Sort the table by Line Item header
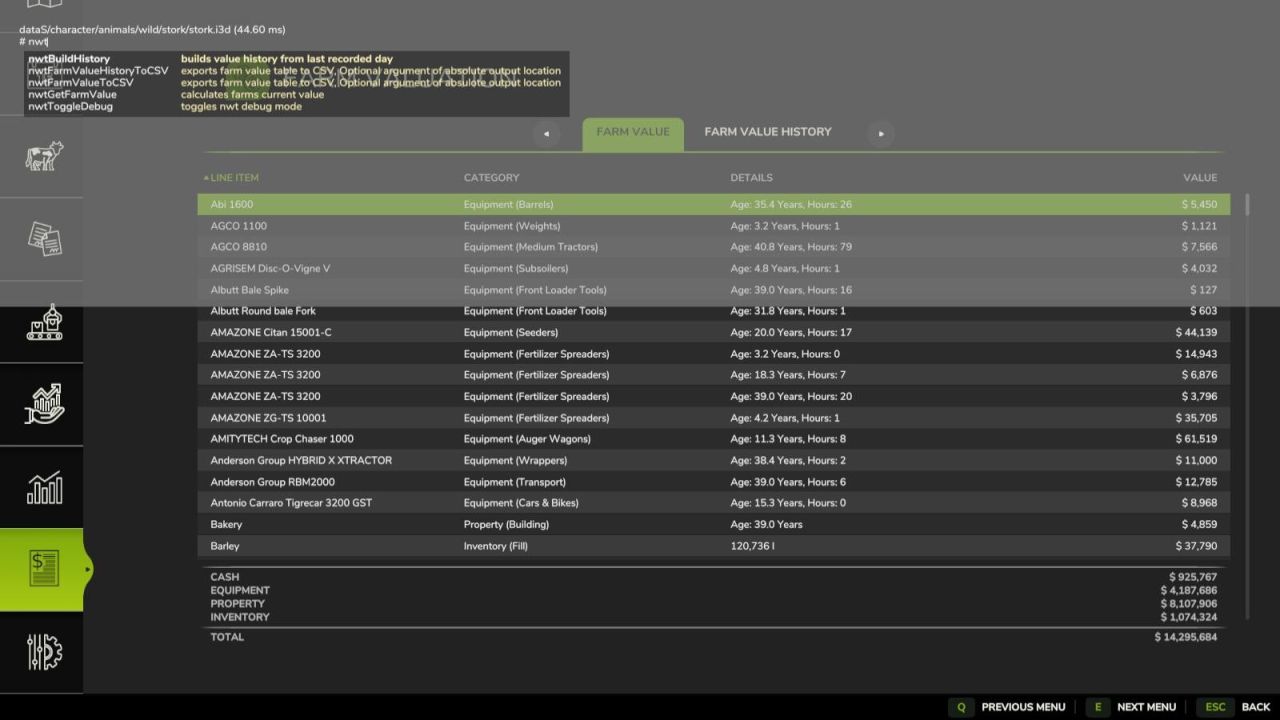Image resolution: width=1280 pixels, height=720 pixels. point(234,178)
